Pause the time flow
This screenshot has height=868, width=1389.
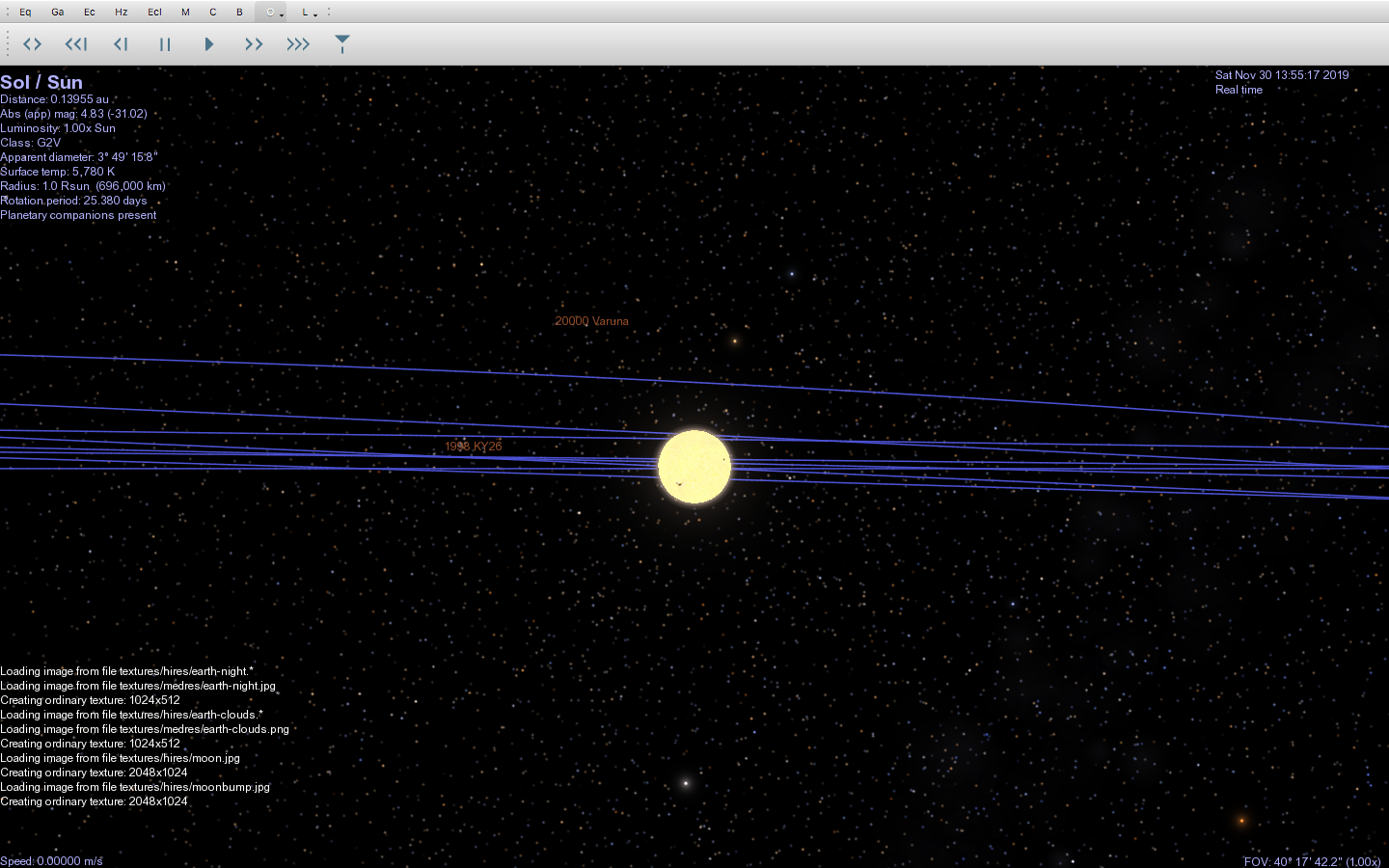[x=165, y=43]
